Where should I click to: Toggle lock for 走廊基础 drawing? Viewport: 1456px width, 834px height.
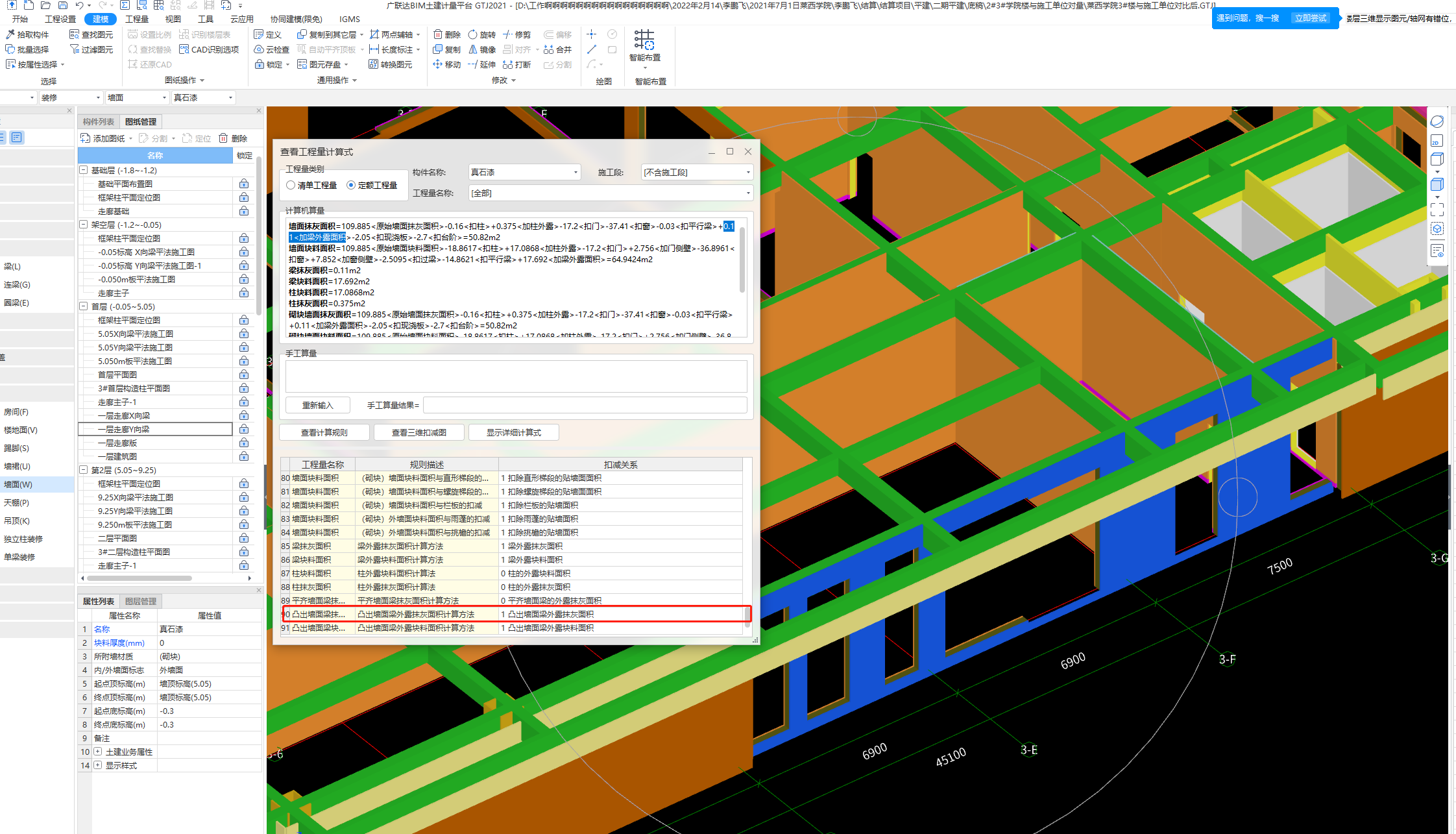click(244, 211)
